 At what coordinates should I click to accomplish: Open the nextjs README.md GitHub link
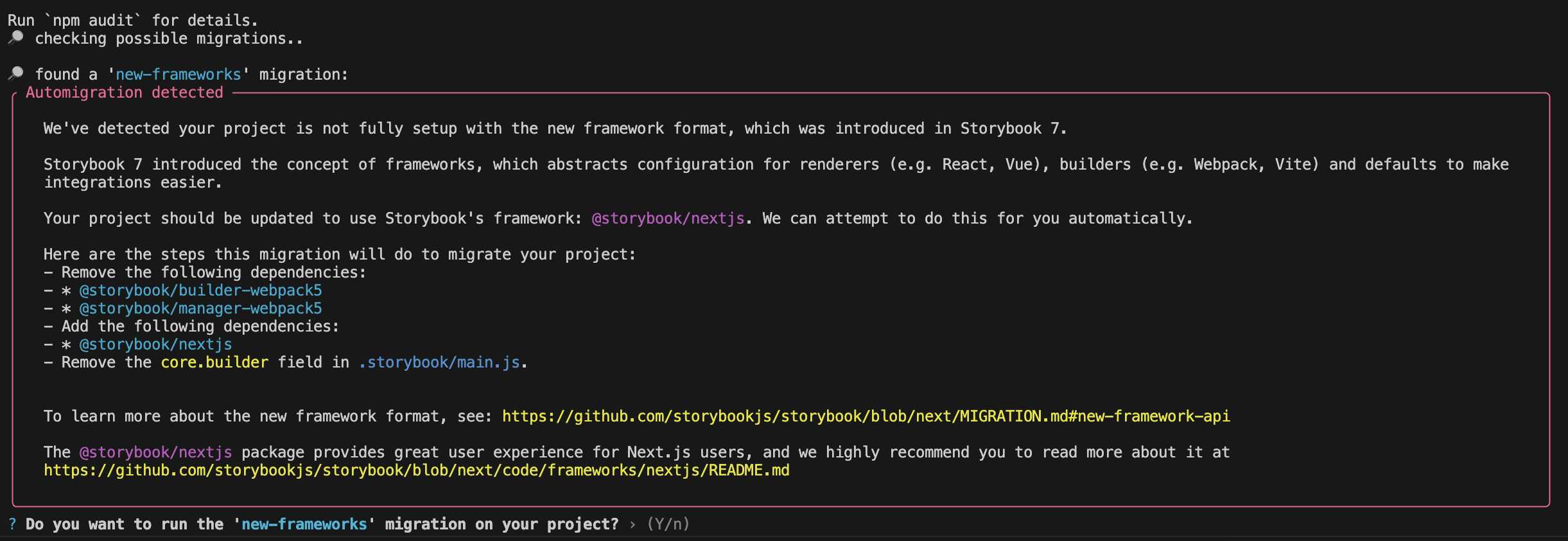coord(417,470)
